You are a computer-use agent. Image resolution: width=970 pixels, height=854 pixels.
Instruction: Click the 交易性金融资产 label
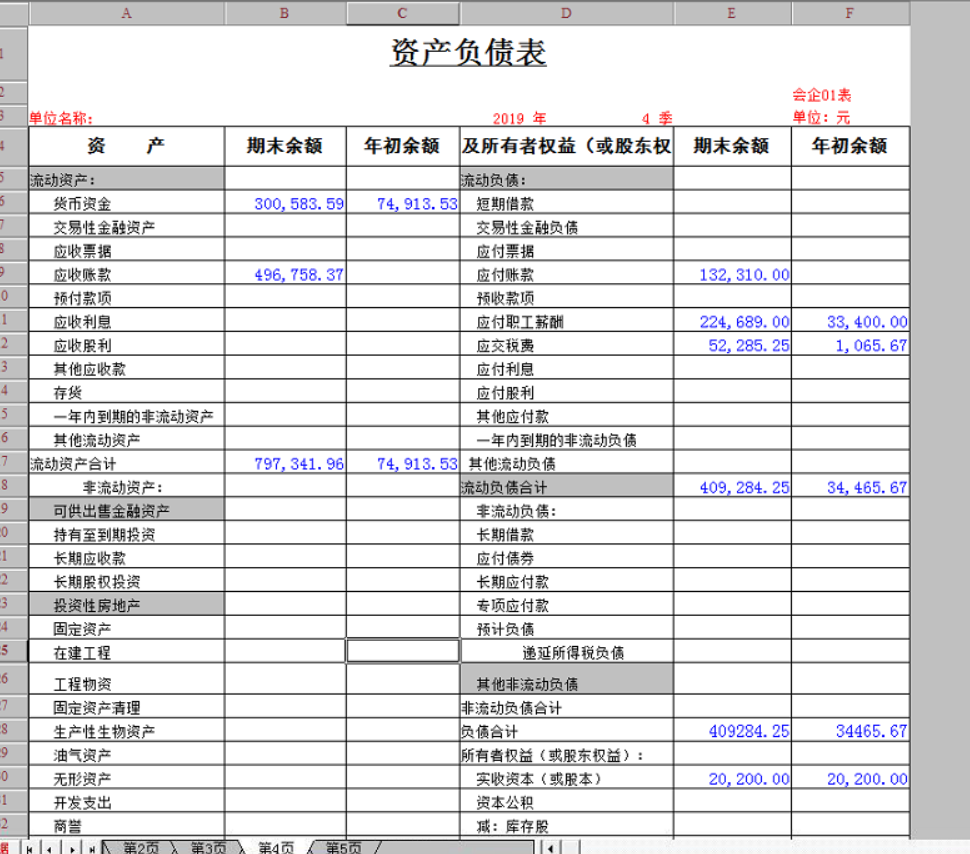[104, 227]
